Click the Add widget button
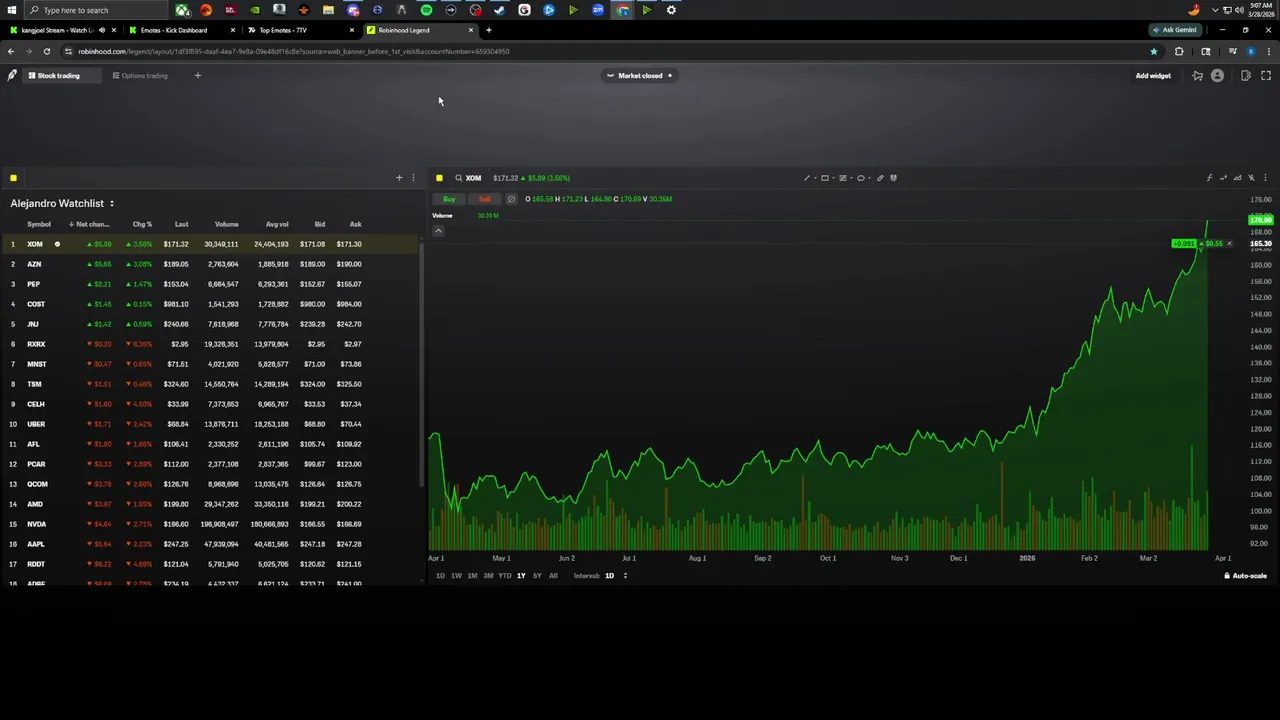Viewport: 1280px width, 720px height. click(x=1153, y=75)
